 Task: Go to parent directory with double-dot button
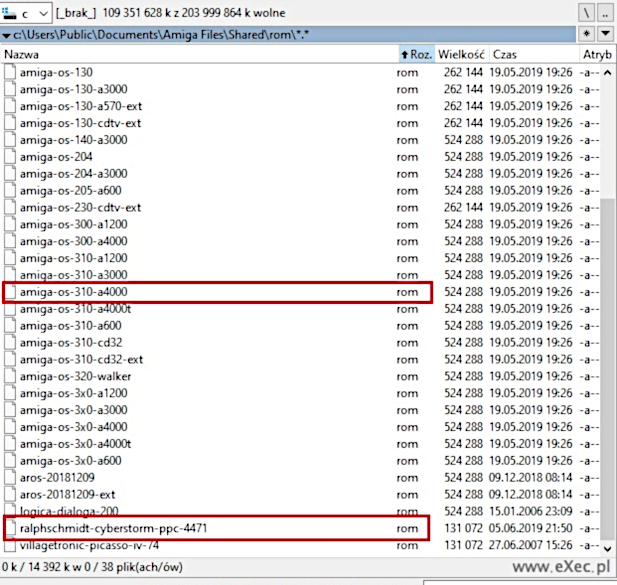coord(606,13)
